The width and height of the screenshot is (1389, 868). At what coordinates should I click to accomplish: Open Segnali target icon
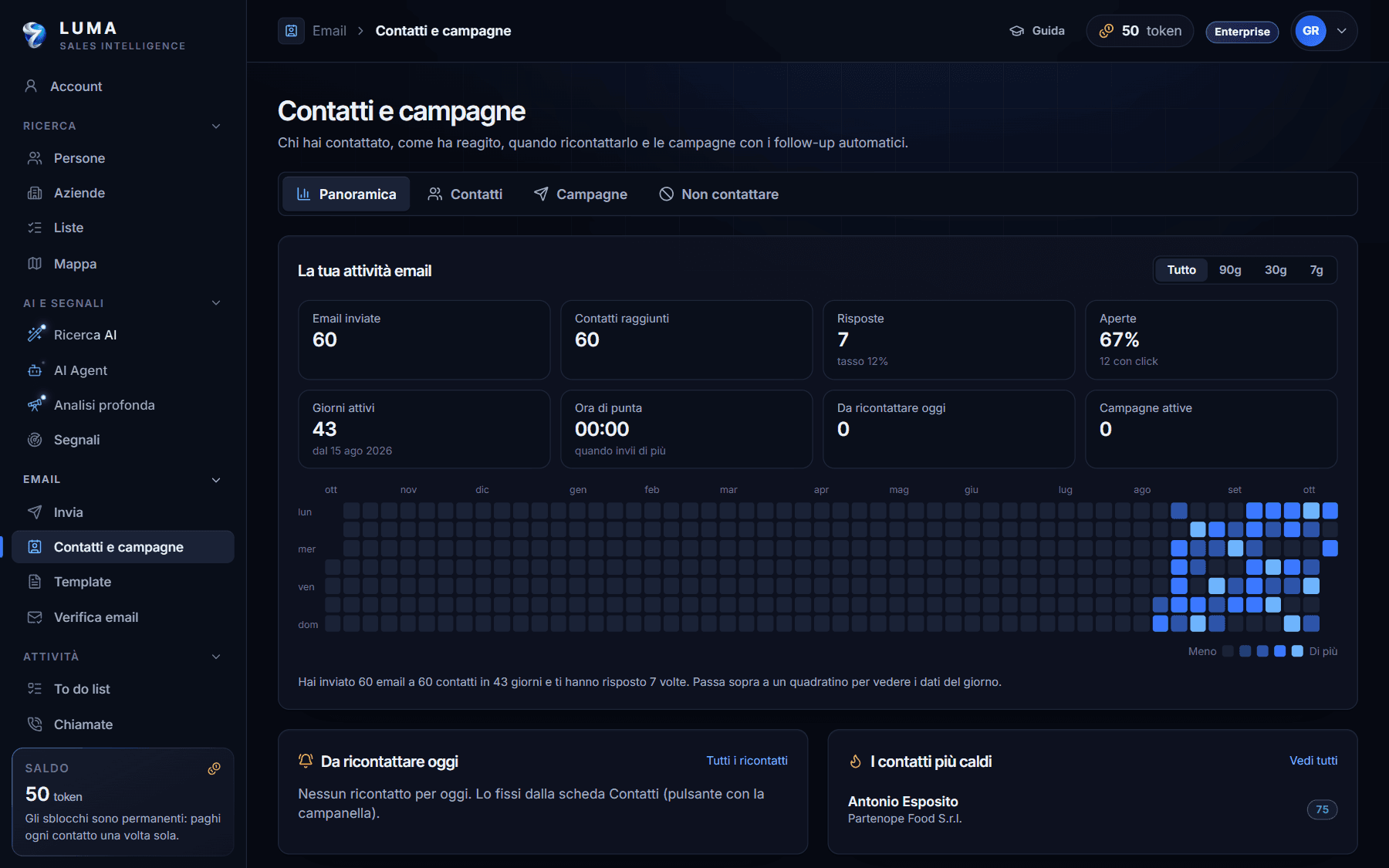click(35, 440)
